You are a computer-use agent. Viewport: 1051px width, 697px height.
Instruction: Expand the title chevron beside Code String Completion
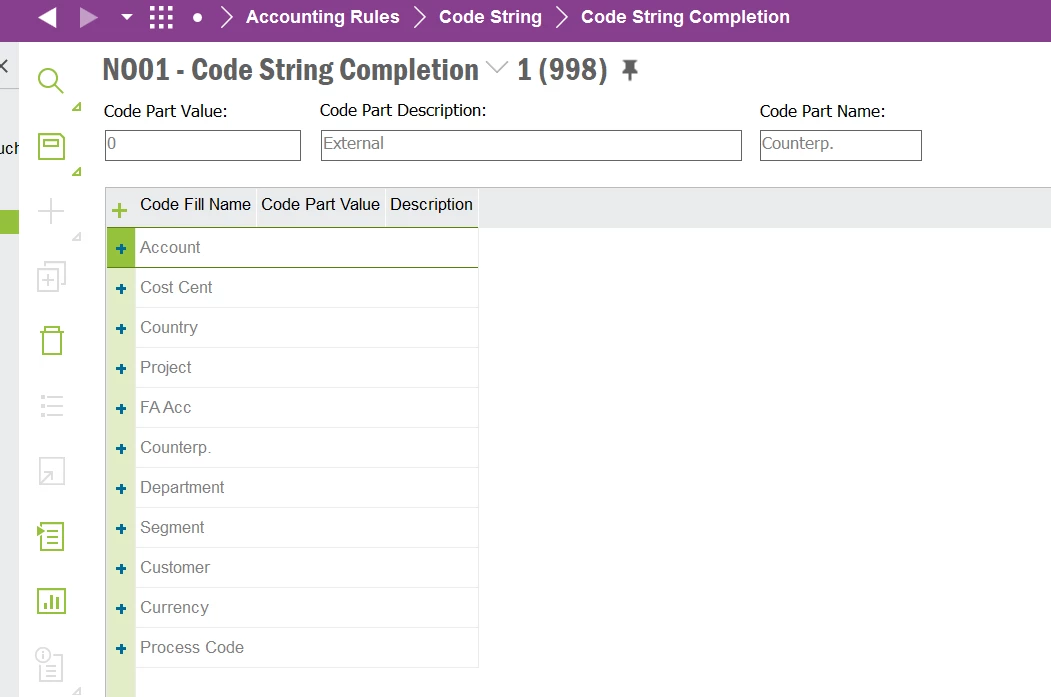[497, 69]
